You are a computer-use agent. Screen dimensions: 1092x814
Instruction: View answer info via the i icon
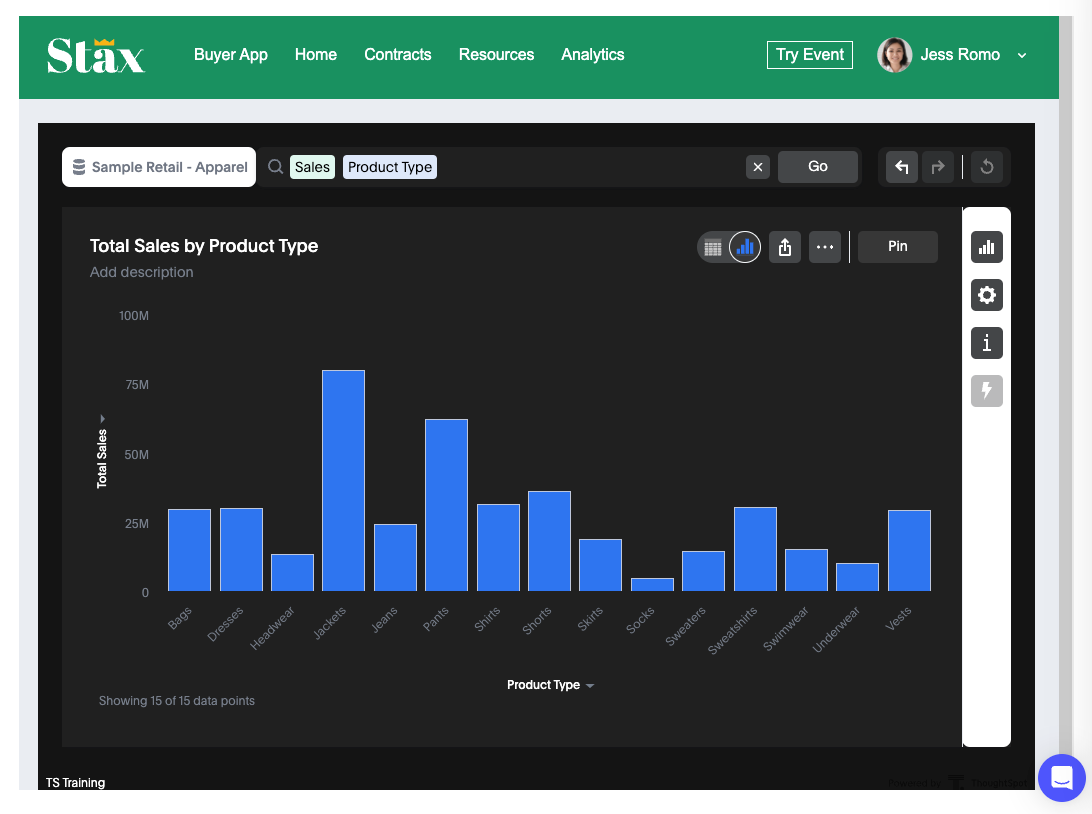986,343
